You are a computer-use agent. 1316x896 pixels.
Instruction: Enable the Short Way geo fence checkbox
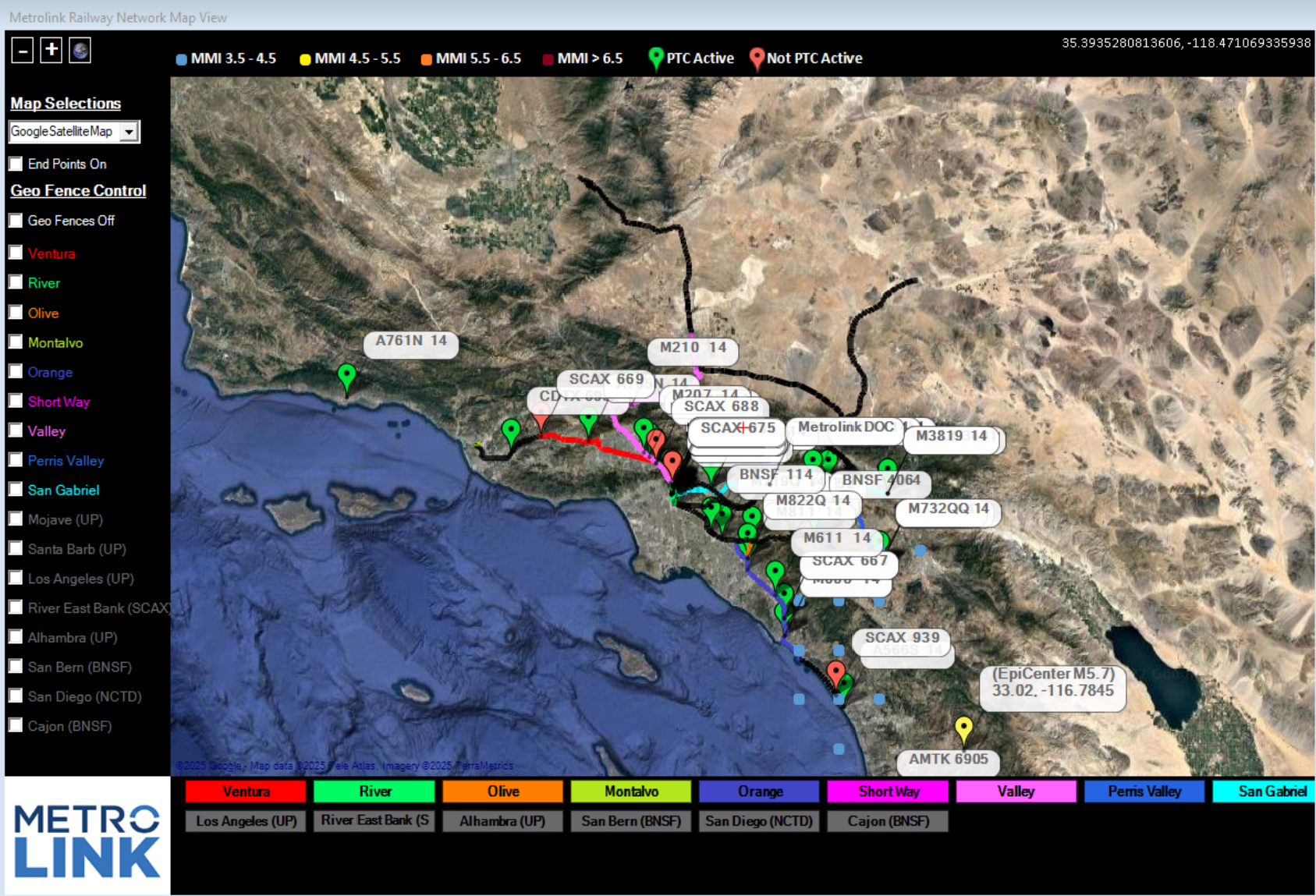pyautogui.click(x=16, y=401)
